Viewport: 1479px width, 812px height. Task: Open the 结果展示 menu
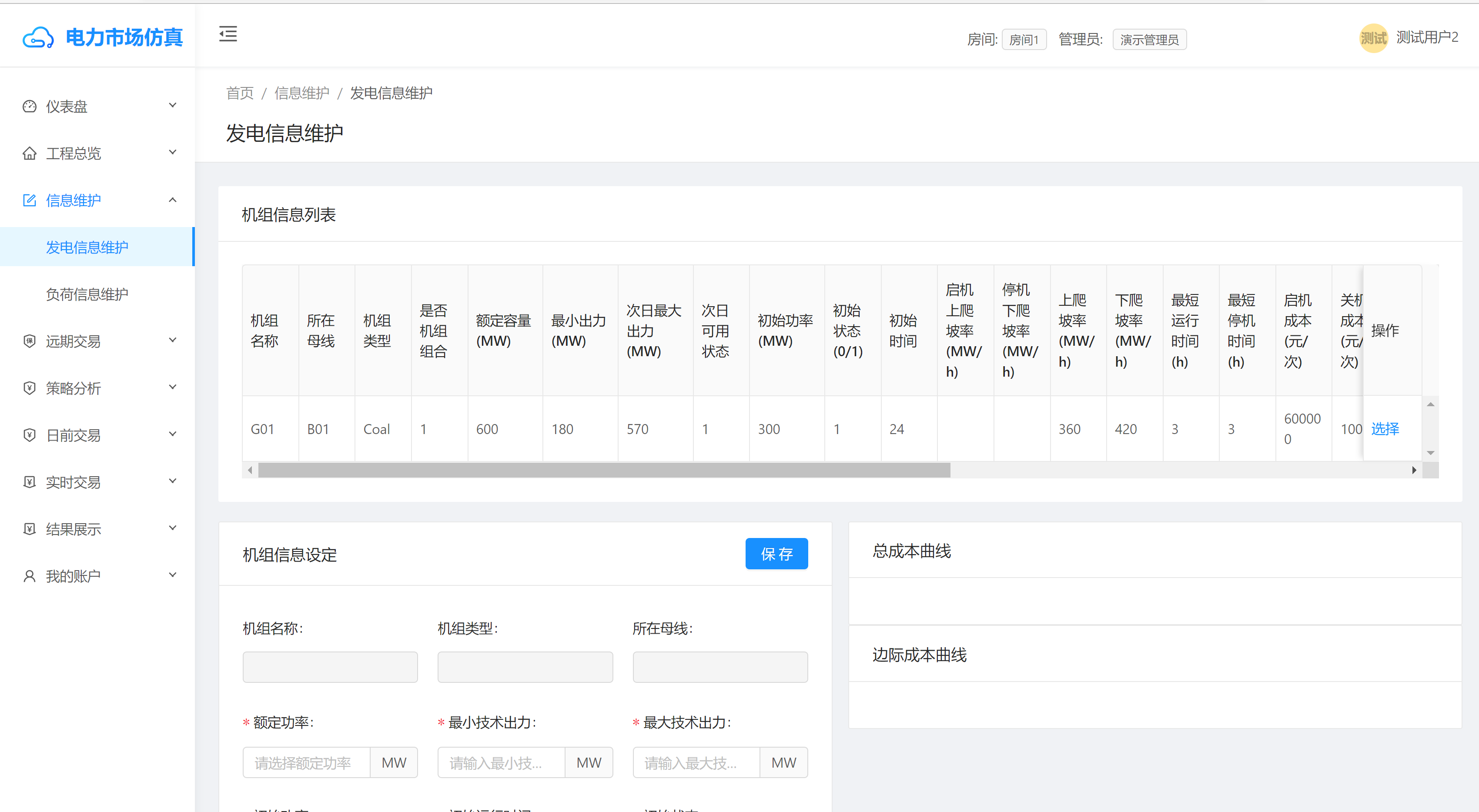(x=97, y=529)
